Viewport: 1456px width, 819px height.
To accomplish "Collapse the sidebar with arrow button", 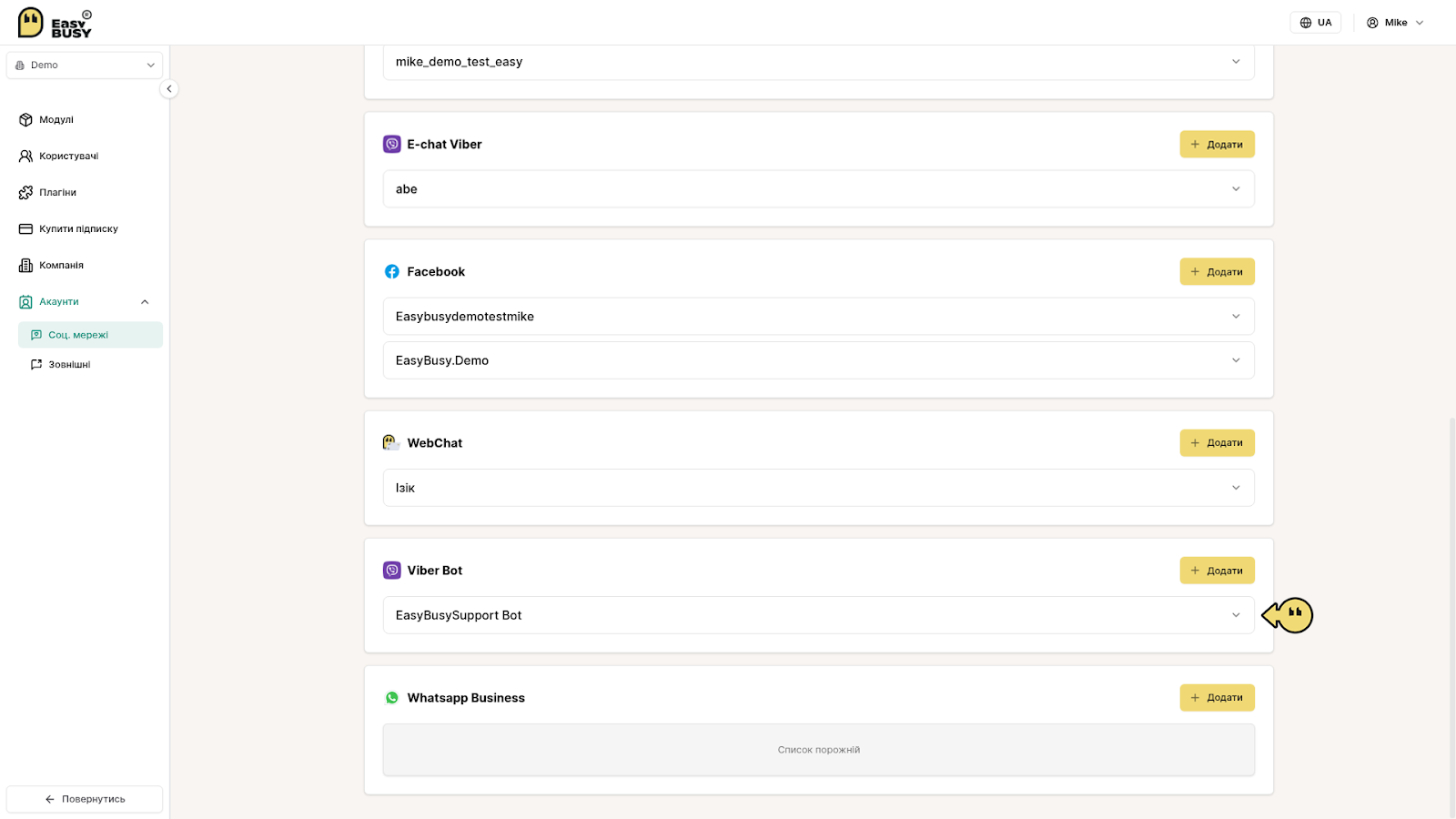I will [168, 89].
